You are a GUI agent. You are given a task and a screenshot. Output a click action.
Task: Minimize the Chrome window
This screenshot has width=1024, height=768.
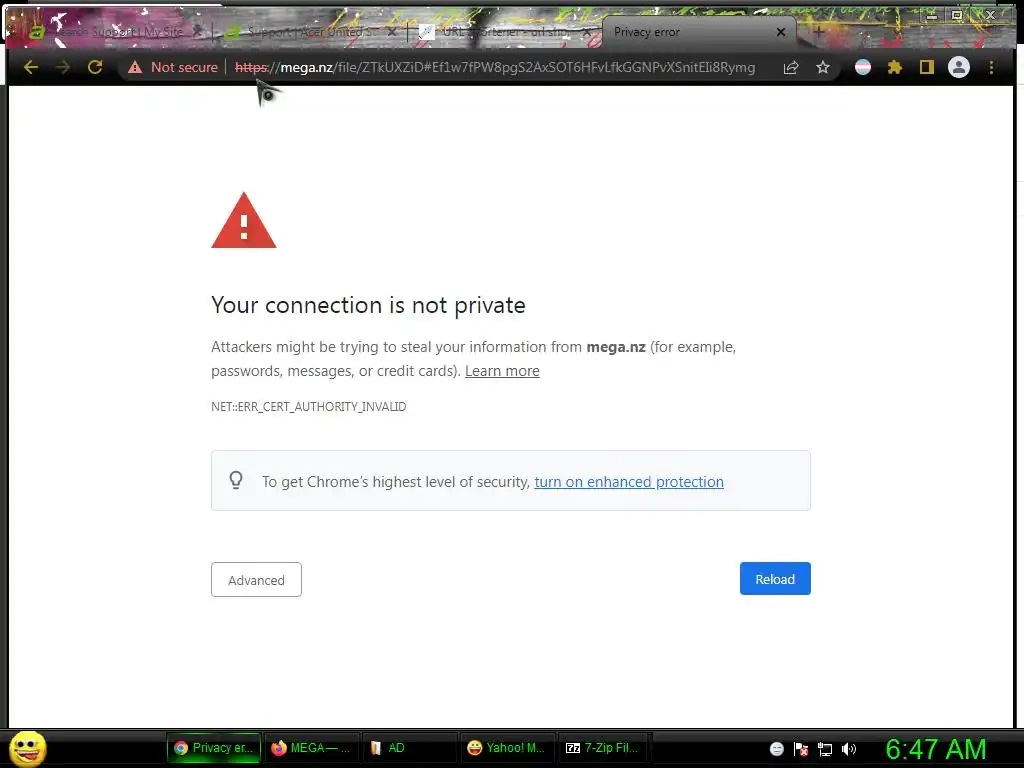pos(932,16)
